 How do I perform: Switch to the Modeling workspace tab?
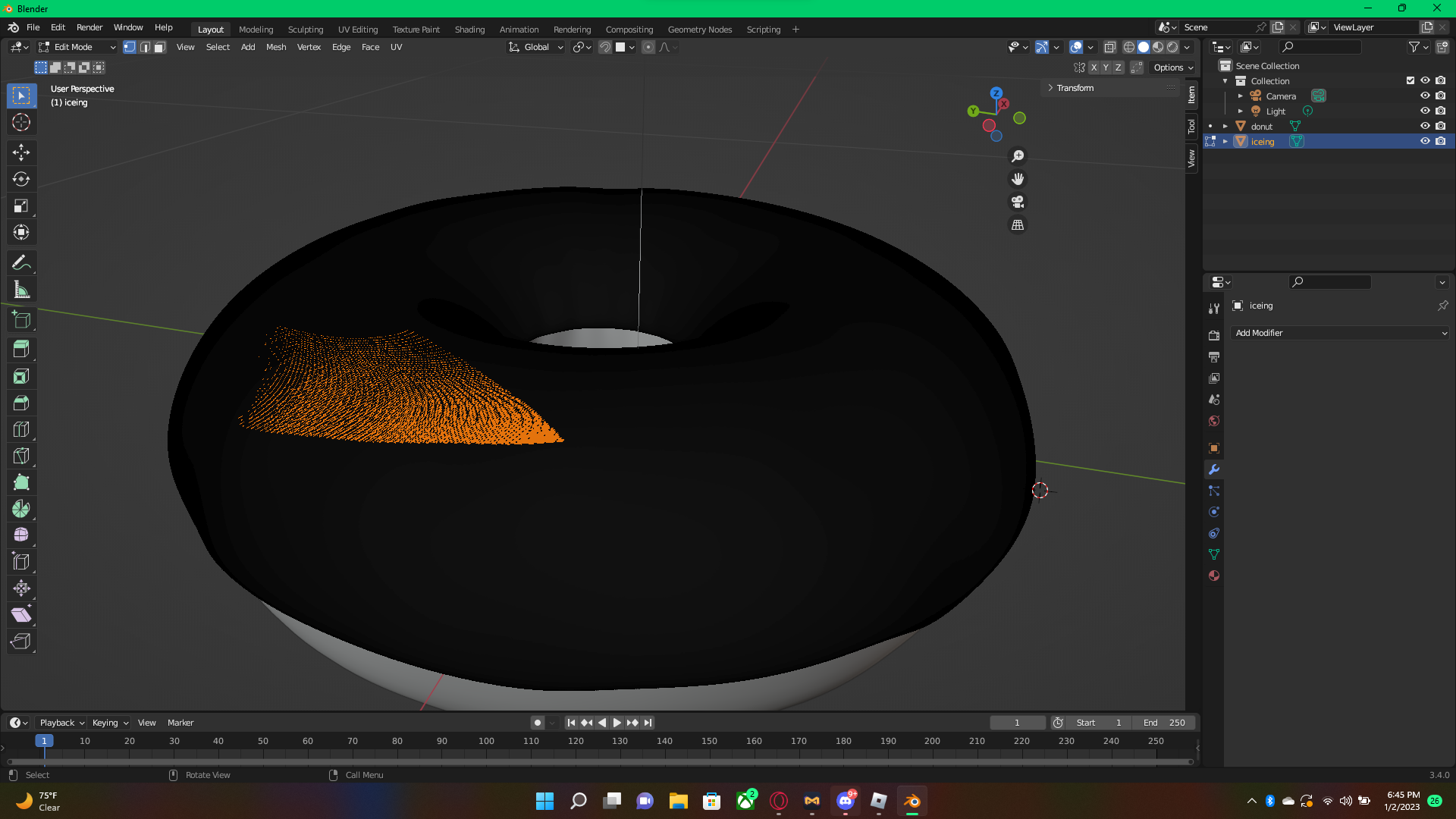(x=256, y=30)
